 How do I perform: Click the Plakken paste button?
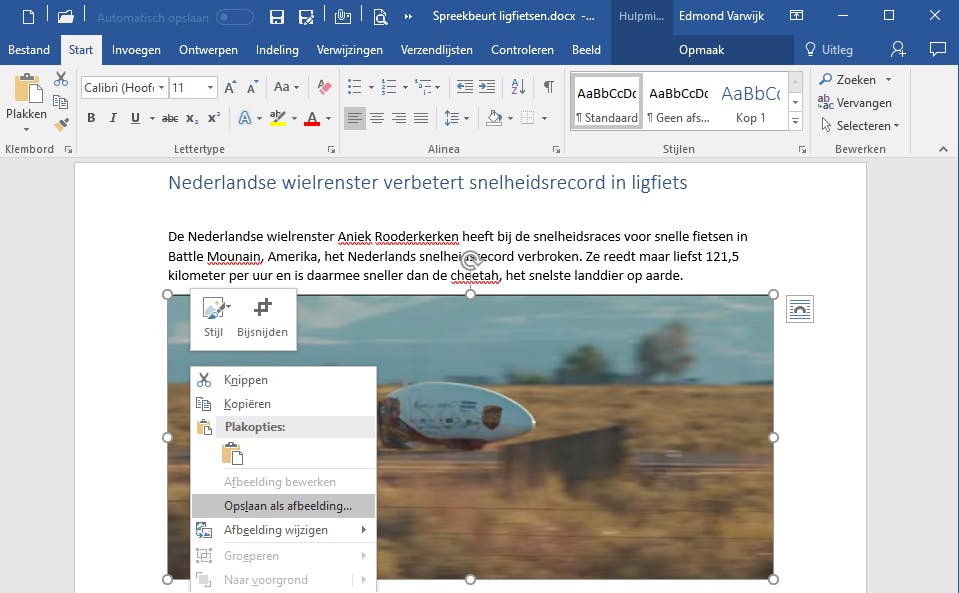pyautogui.click(x=26, y=96)
